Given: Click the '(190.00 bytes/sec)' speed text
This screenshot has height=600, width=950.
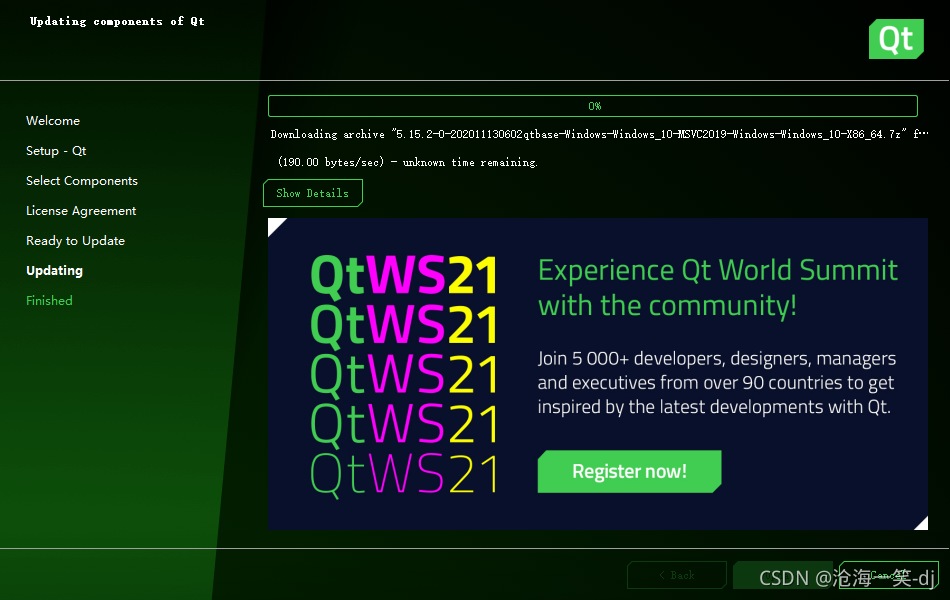Looking at the screenshot, I should click(x=408, y=162).
